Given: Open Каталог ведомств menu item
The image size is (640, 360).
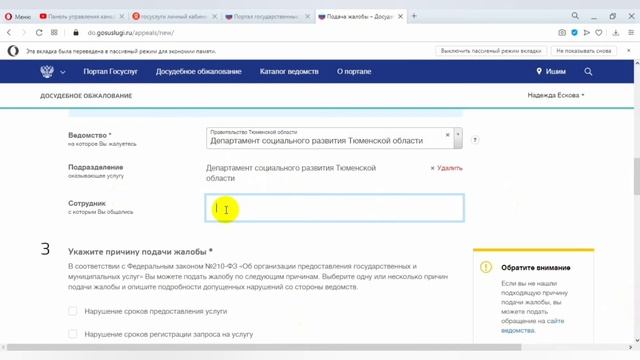Looking at the screenshot, I should pos(289,71).
